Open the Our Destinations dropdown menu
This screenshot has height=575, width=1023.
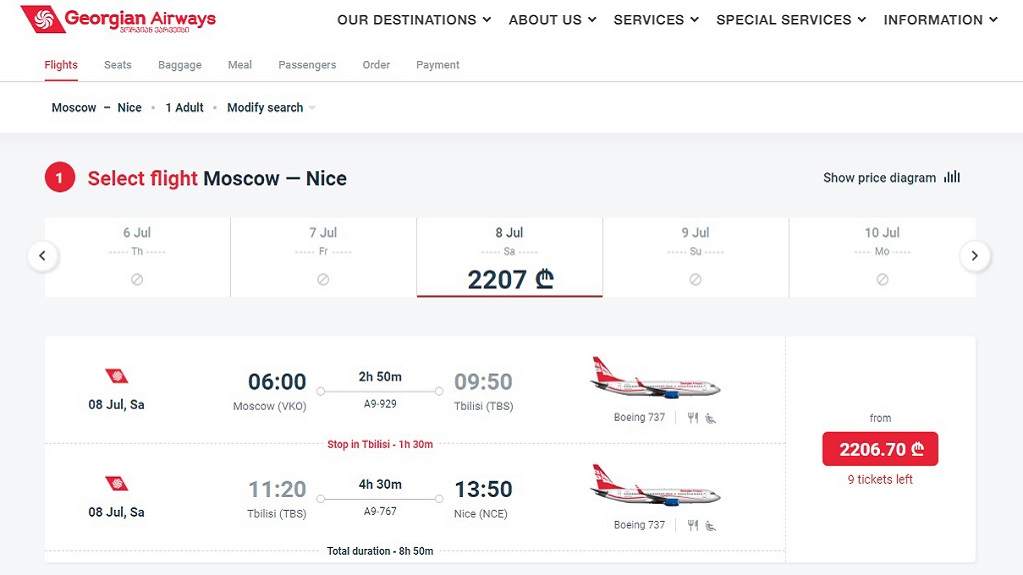pyautogui.click(x=414, y=20)
